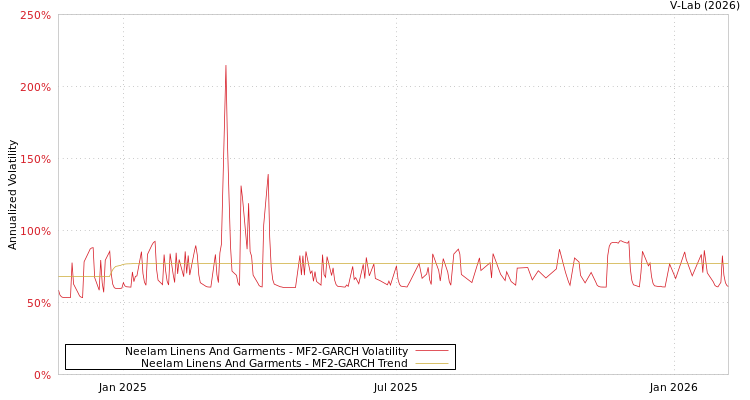This screenshot has width=750, height=400.
Task: Click the 50% y-axis label
Action: tap(39, 303)
